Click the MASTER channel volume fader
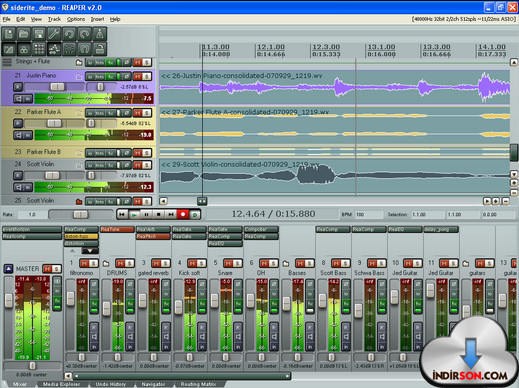The image size is (519, 388). tap(9, 300)
